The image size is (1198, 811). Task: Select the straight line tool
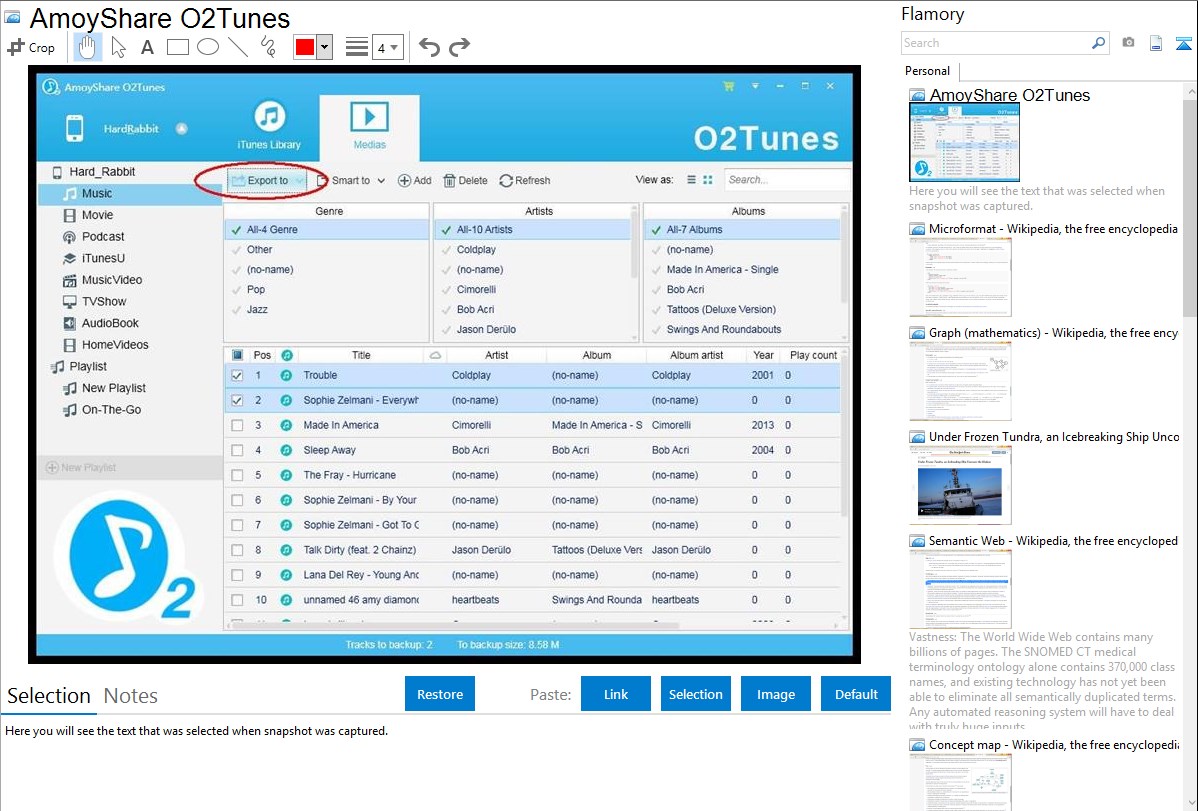pyautogui.click(x=238, y=47)
